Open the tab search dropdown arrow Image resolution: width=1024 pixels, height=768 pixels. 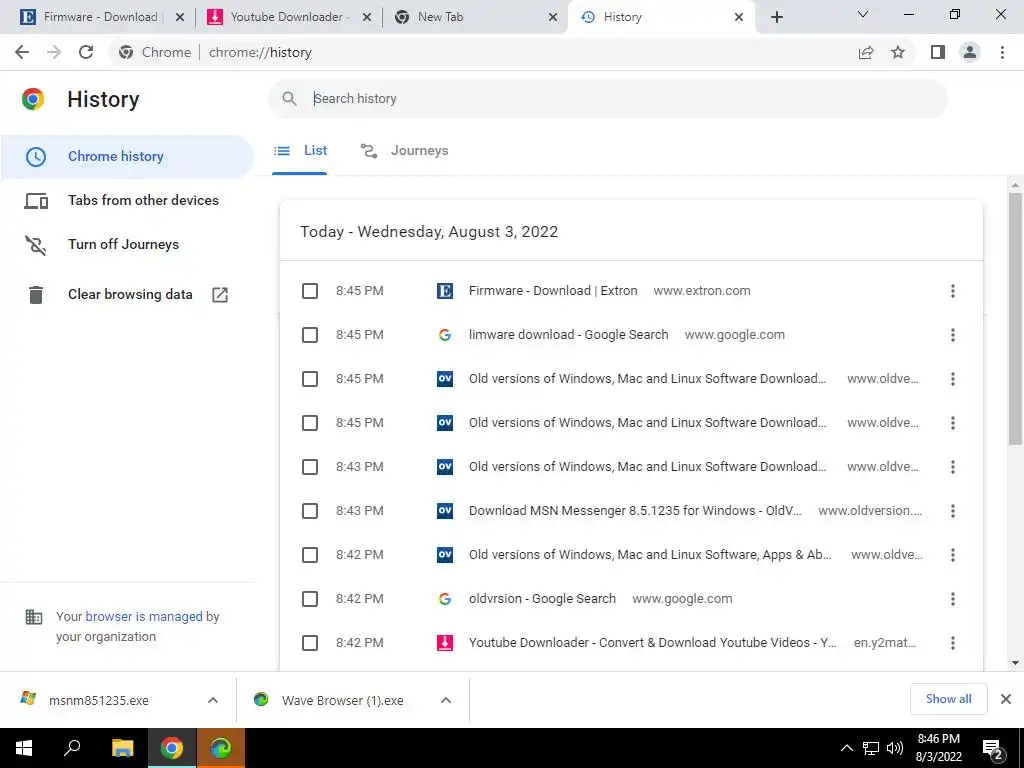(863, 14)
